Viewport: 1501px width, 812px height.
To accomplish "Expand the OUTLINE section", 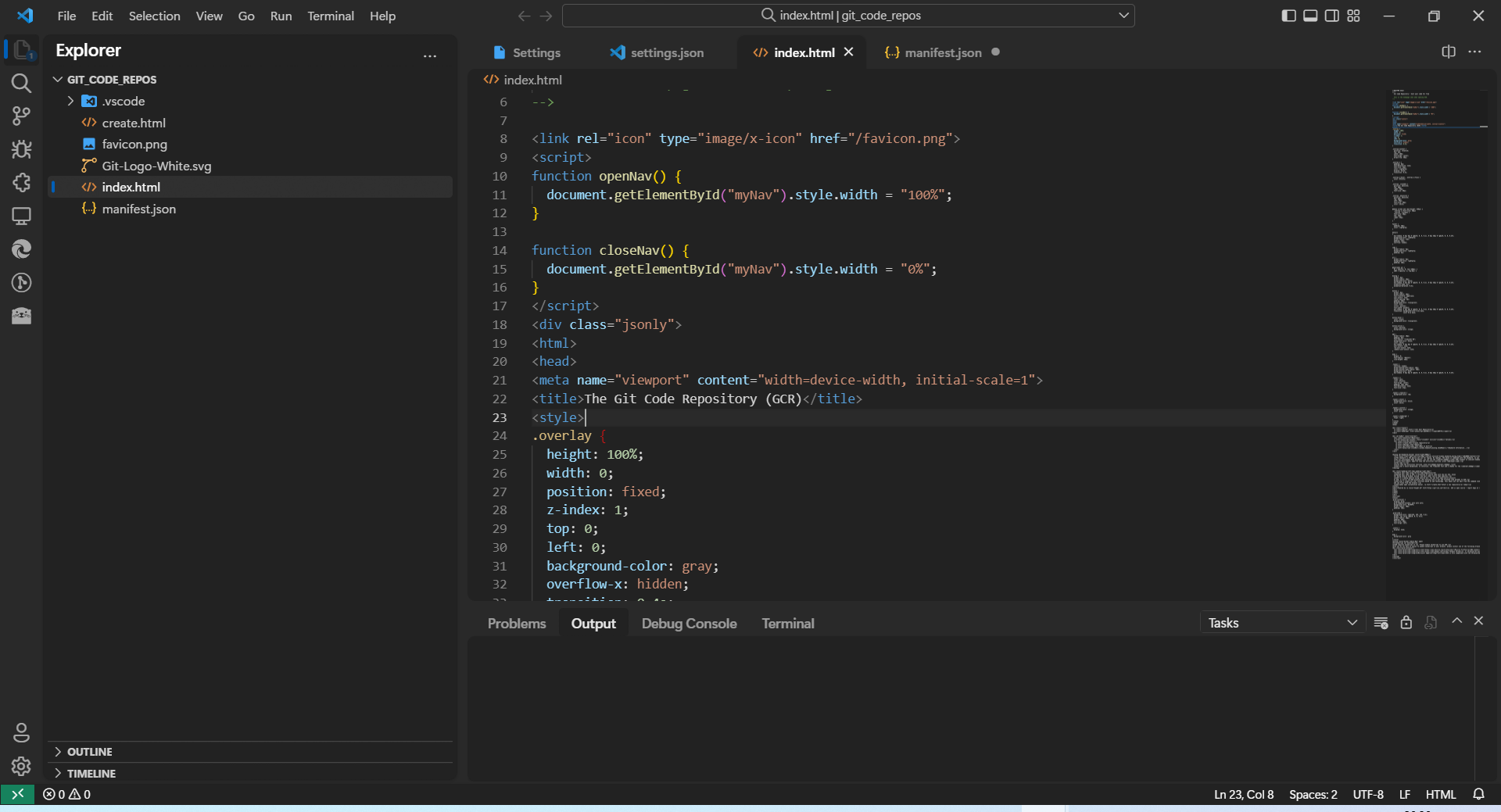I will click(x=250, y=752).
